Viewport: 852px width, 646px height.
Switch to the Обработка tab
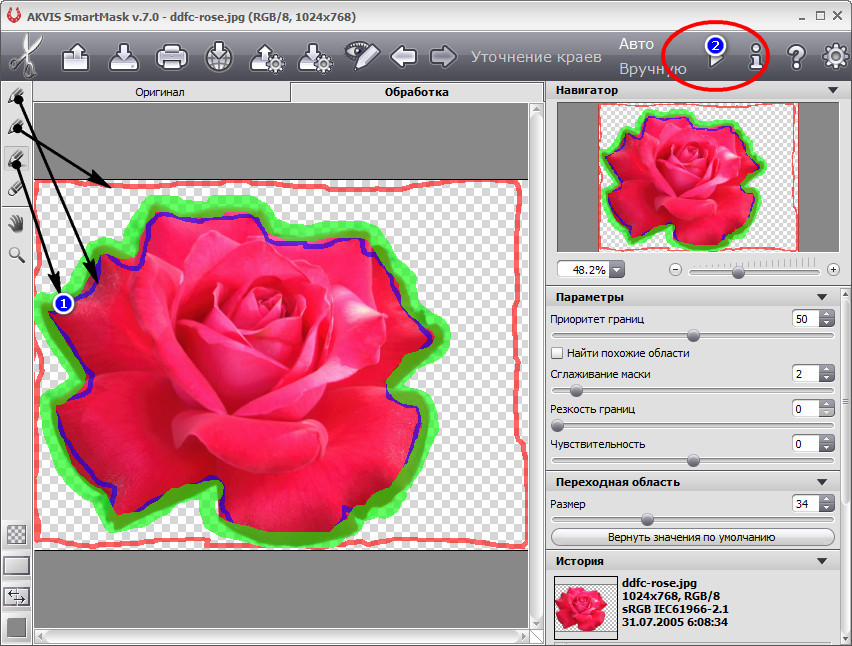click(416, 92)
